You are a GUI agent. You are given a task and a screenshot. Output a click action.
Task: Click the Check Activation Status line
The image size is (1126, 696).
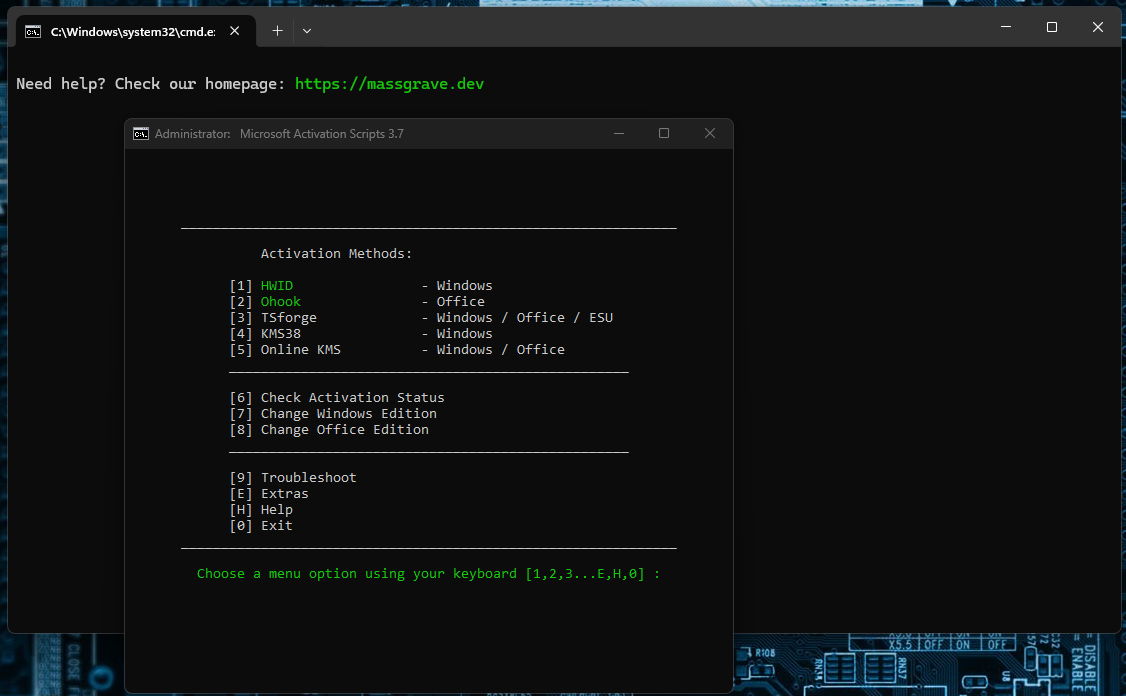[337, 398]
